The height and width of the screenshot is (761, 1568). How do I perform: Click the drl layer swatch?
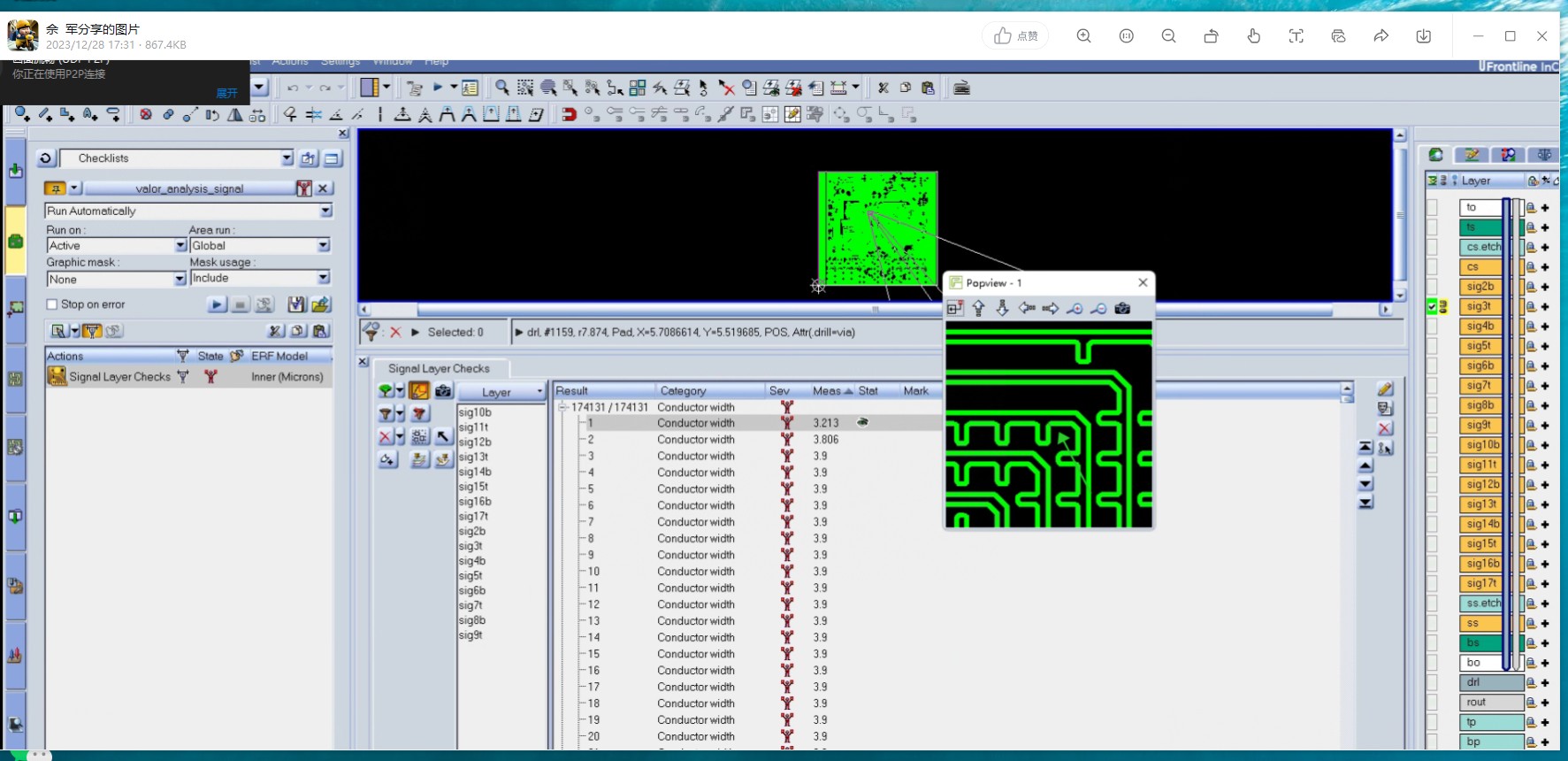(1491, 682)
